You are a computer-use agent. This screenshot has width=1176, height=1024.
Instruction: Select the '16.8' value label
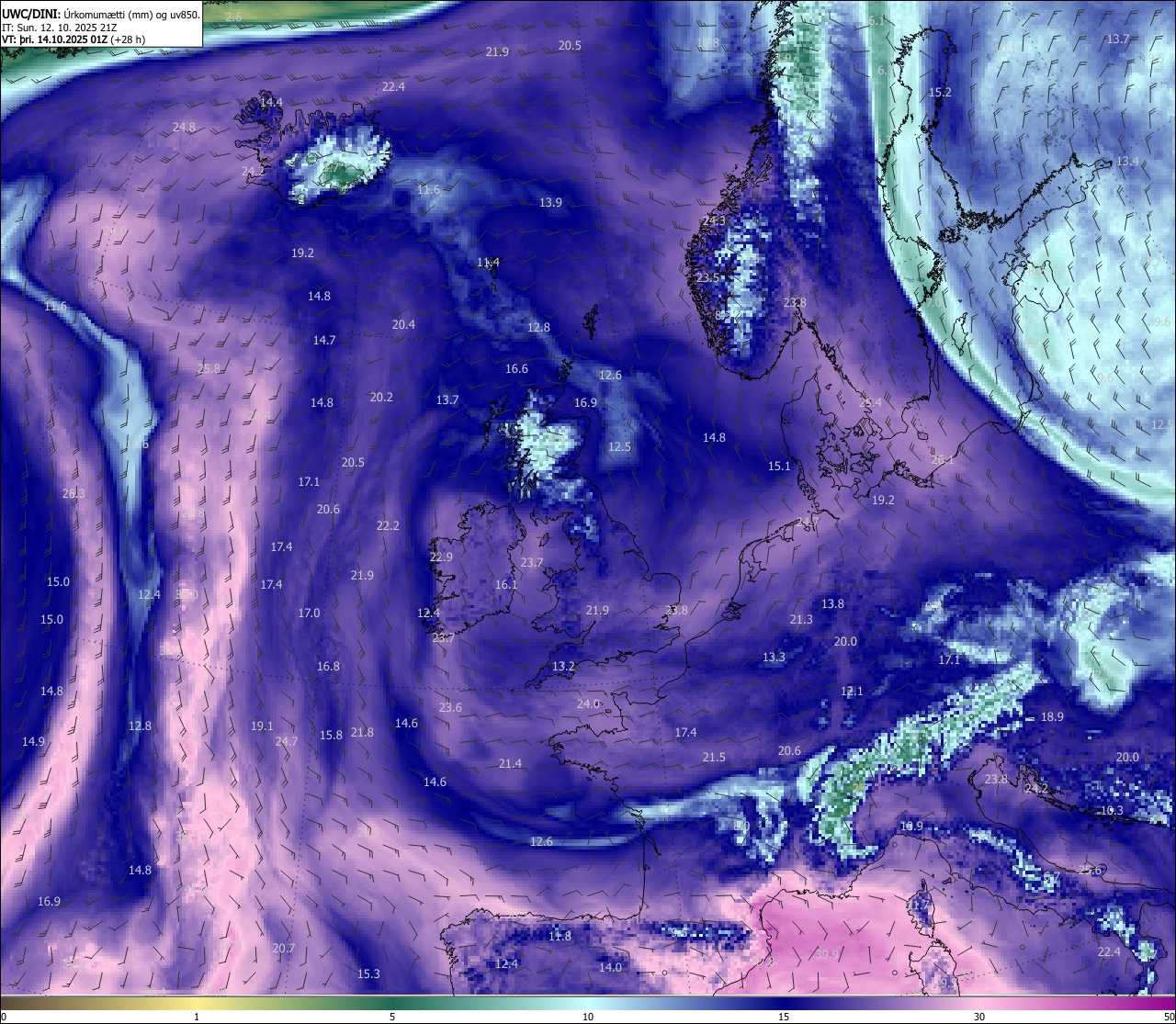click(328, 666)
